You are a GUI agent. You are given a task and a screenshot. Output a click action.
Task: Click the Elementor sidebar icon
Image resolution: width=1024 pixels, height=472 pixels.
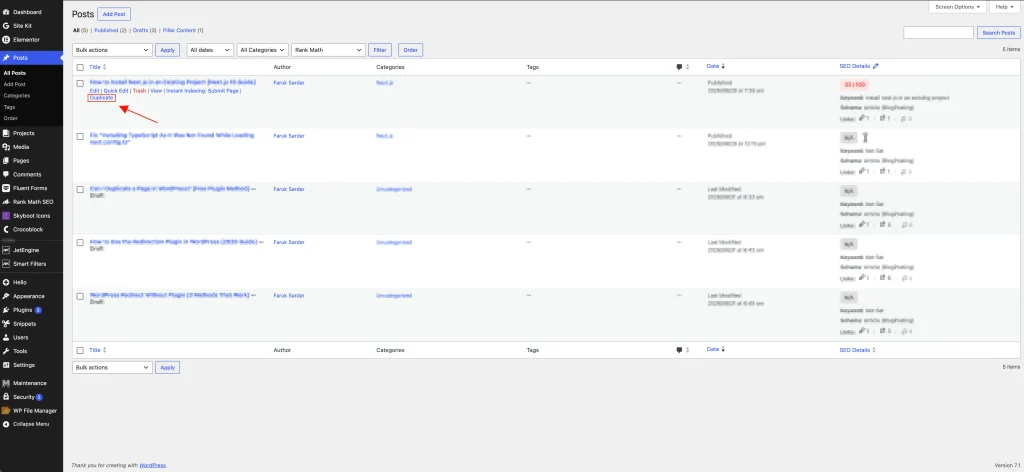tap(6, 39)
